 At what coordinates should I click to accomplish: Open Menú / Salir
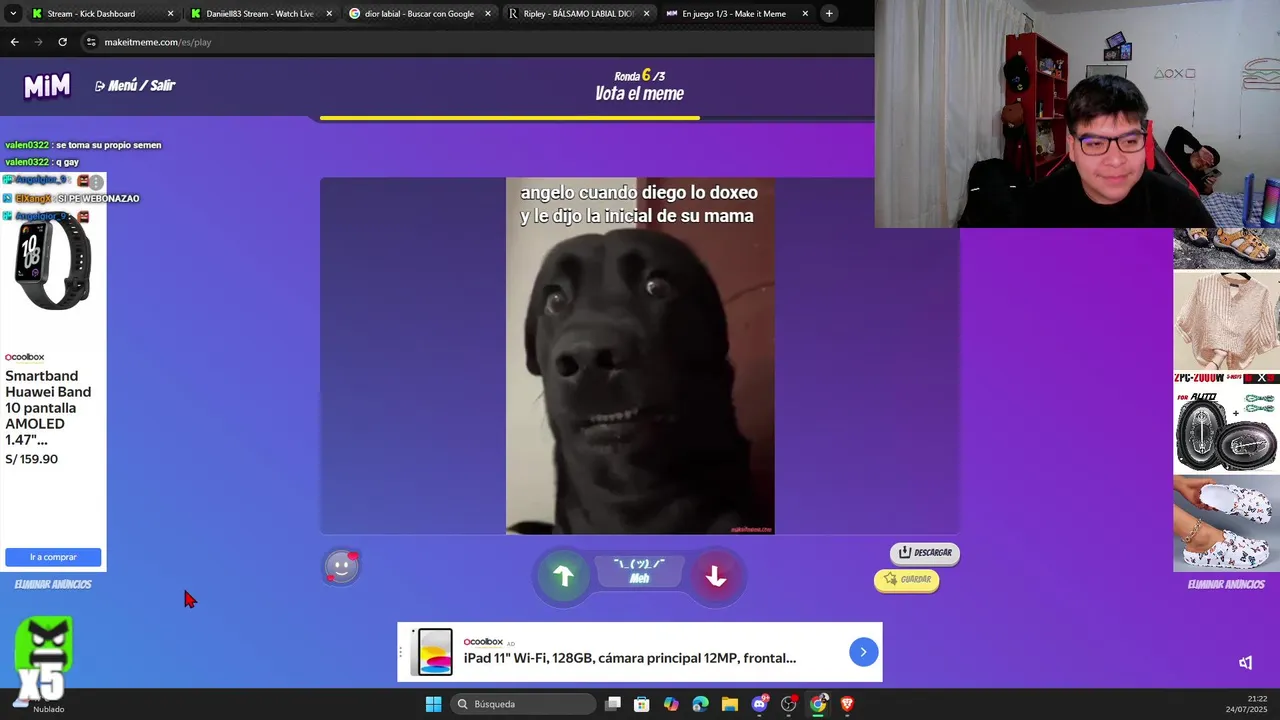click(135, 86)
